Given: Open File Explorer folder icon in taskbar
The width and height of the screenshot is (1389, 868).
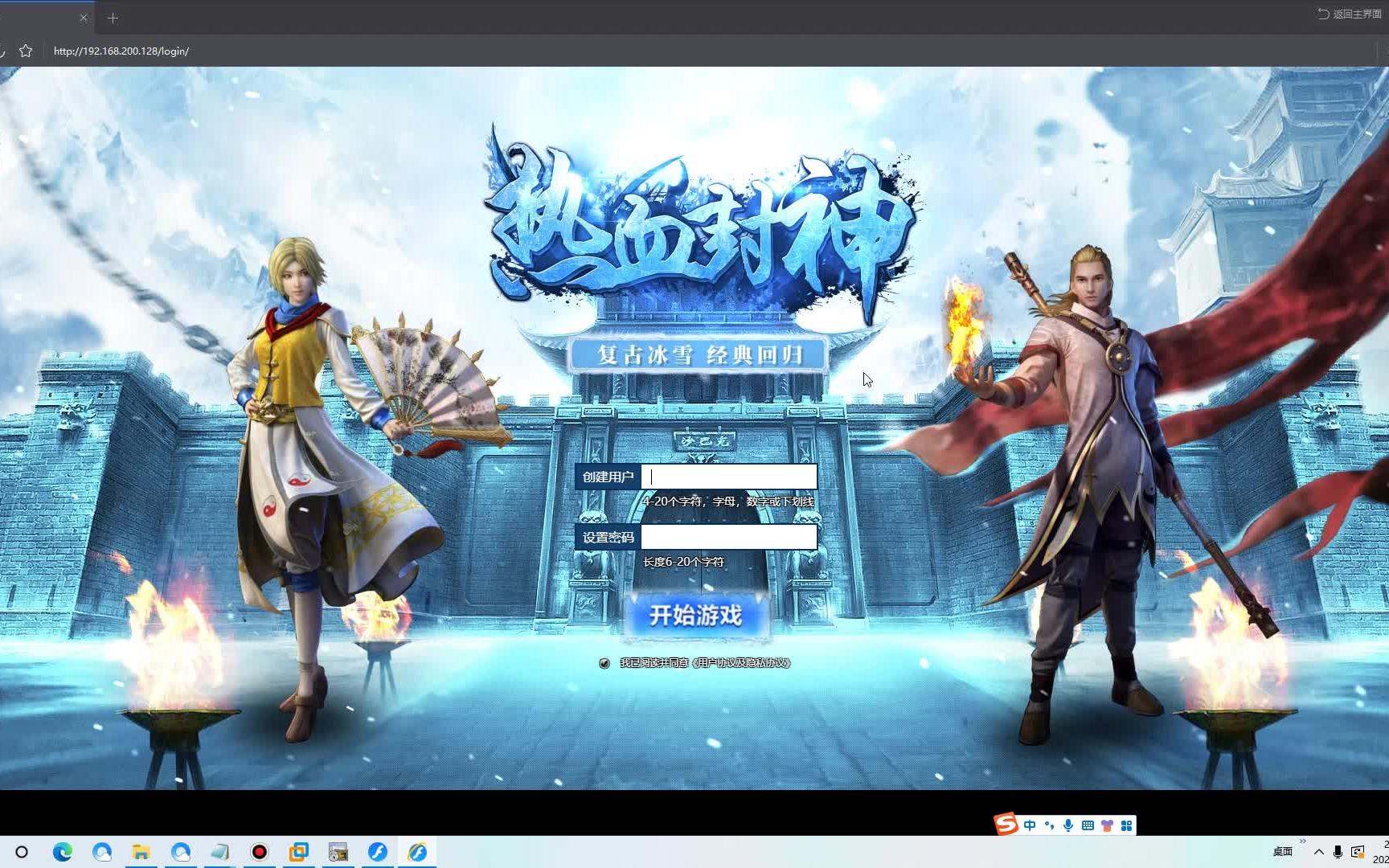Looking at the screenshot, I should point(141,852).
